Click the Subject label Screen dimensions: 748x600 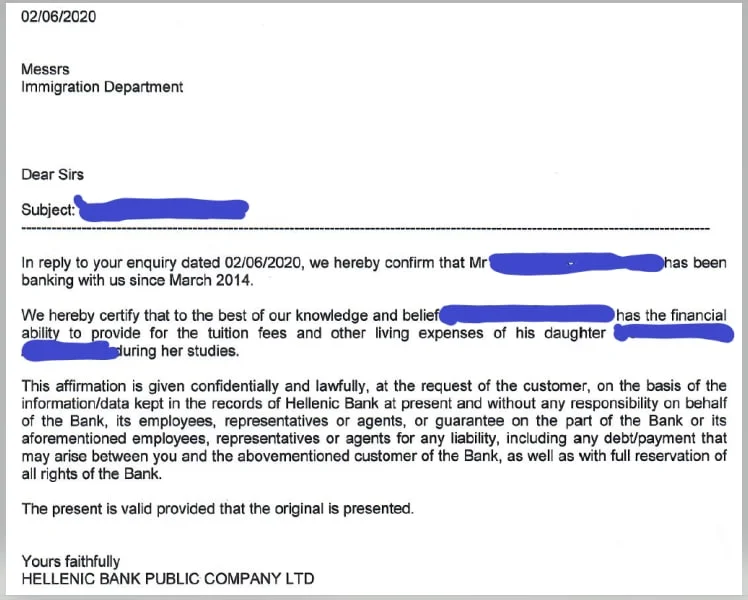tap(48, 210)
